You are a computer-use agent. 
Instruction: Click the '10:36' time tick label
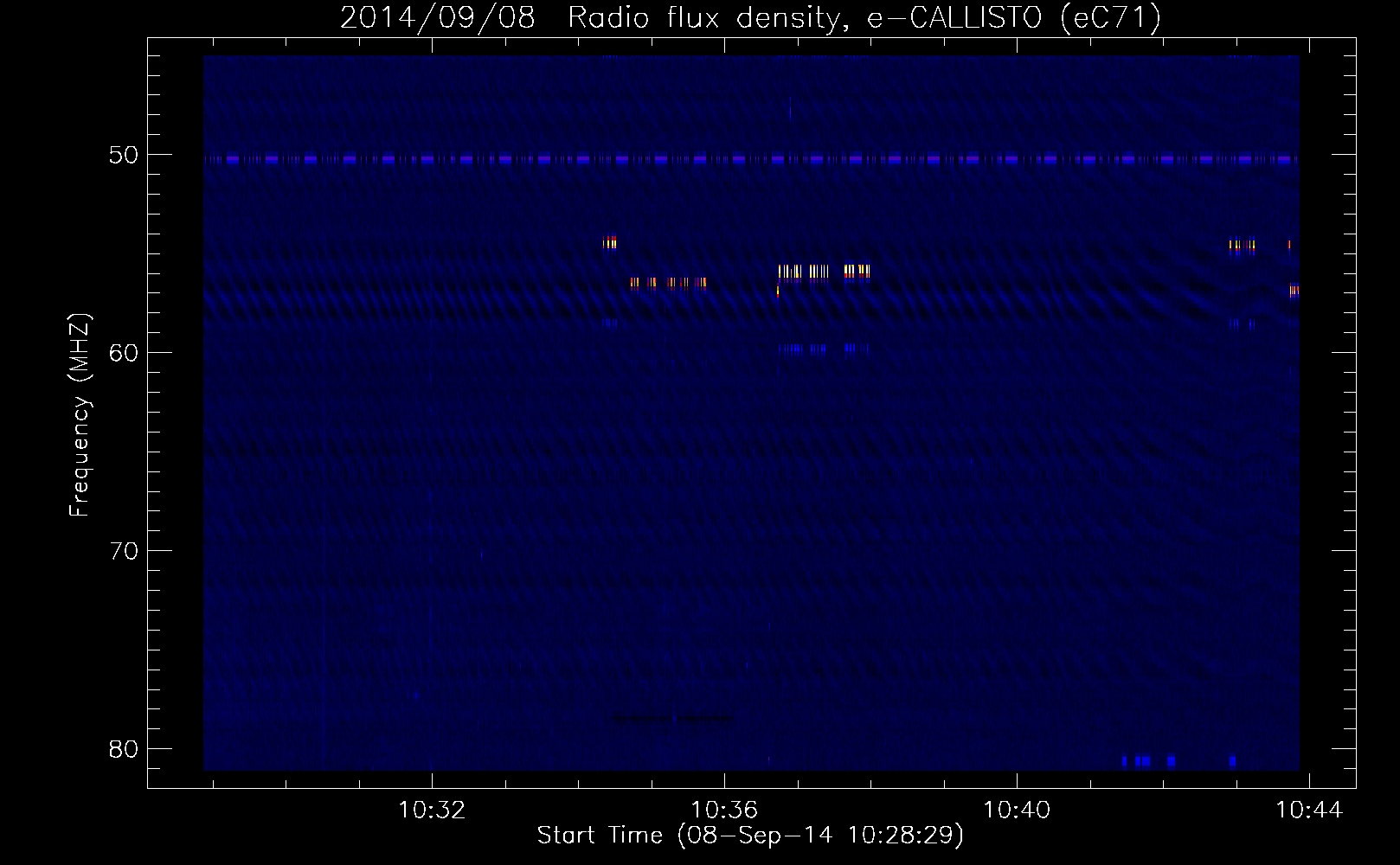coord(724,810)
